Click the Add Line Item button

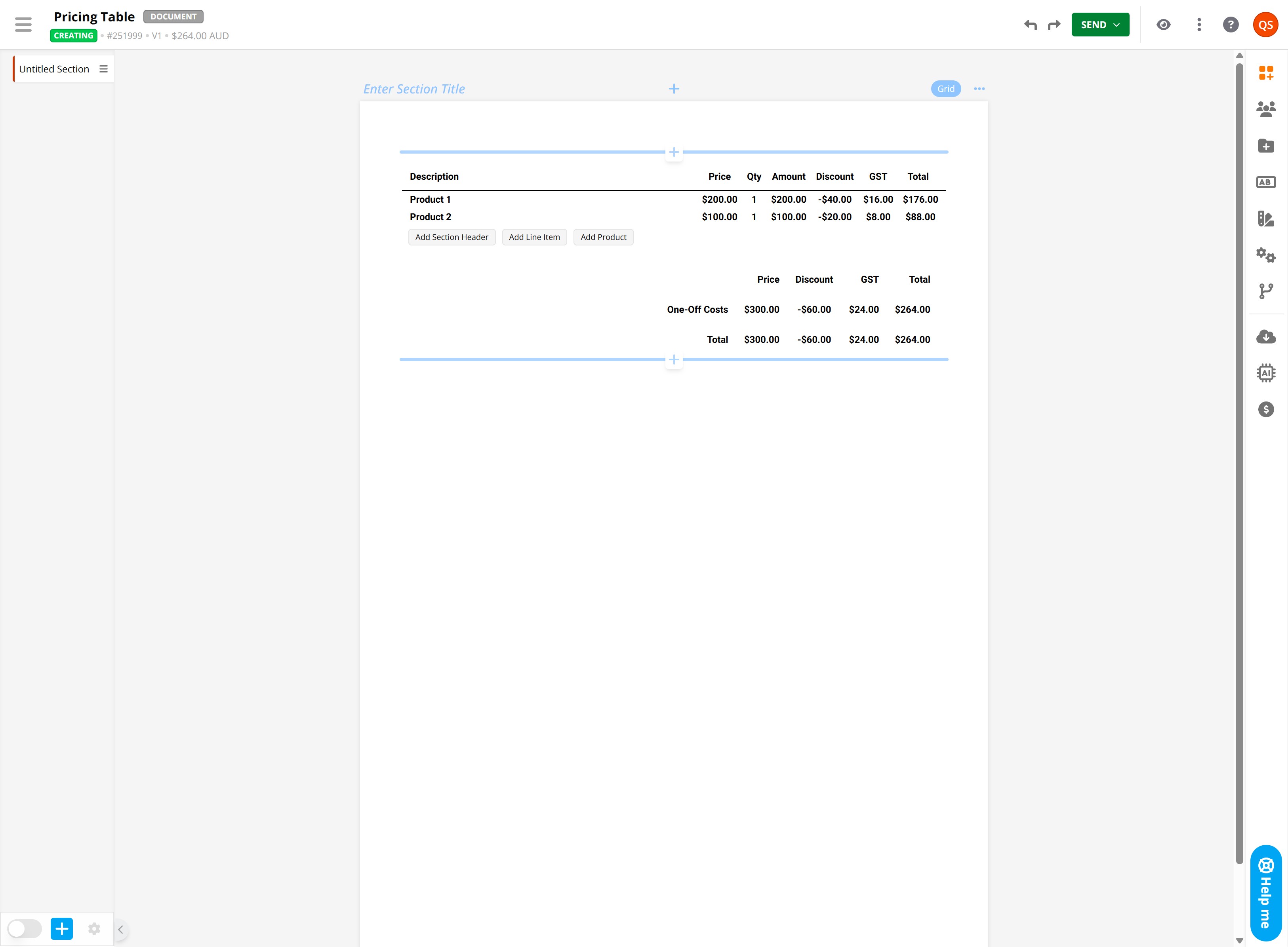pyautogui.click(x=534, y=237)
